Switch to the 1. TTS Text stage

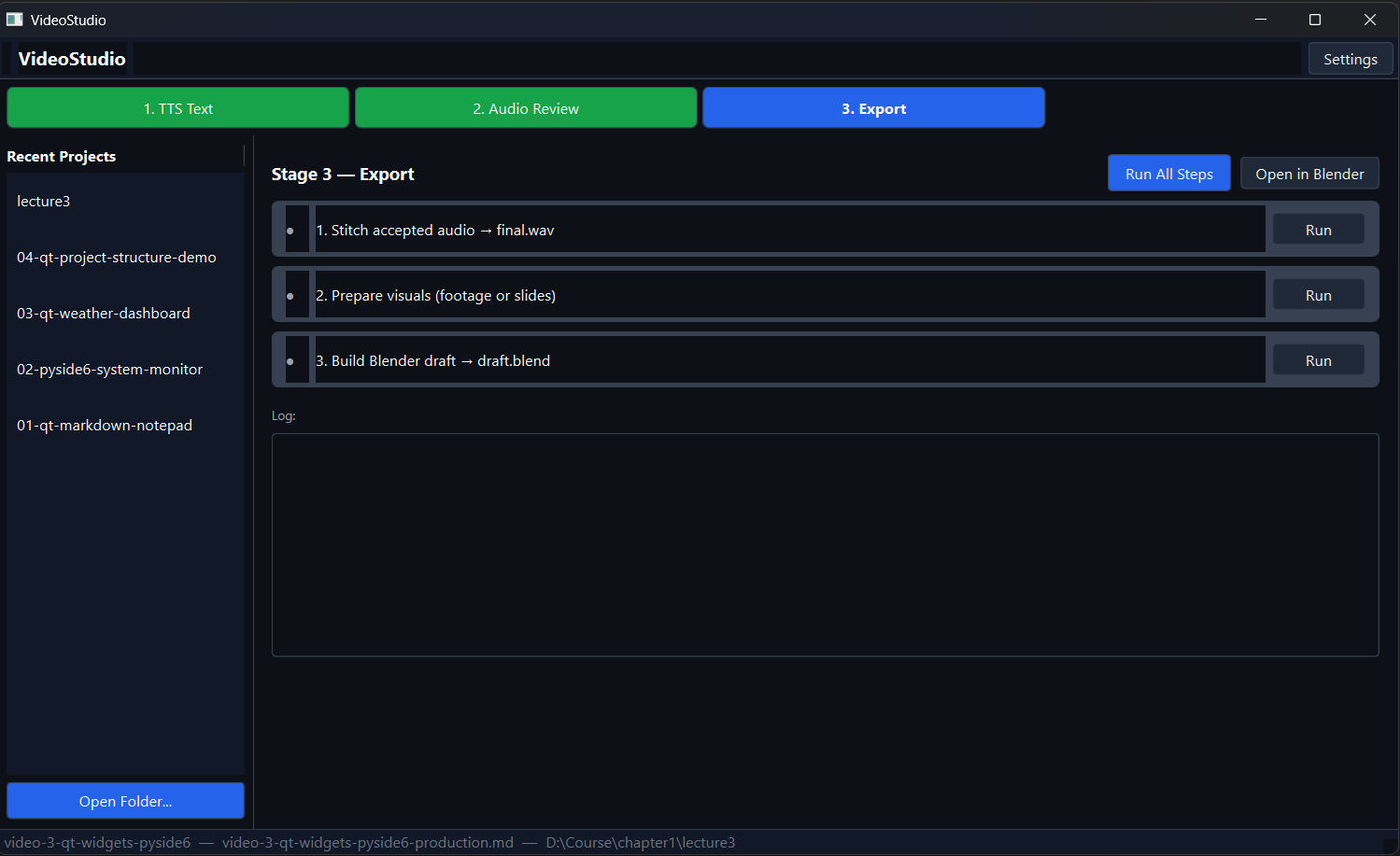(177, 107)
